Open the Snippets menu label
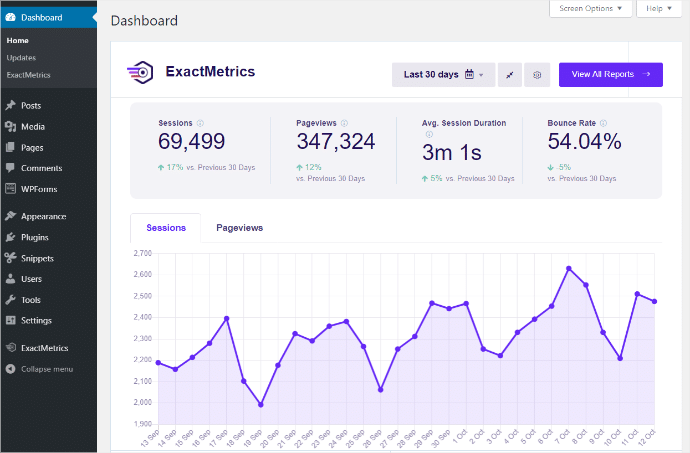This screenshot has width=690, height=453. click(37, 258)
